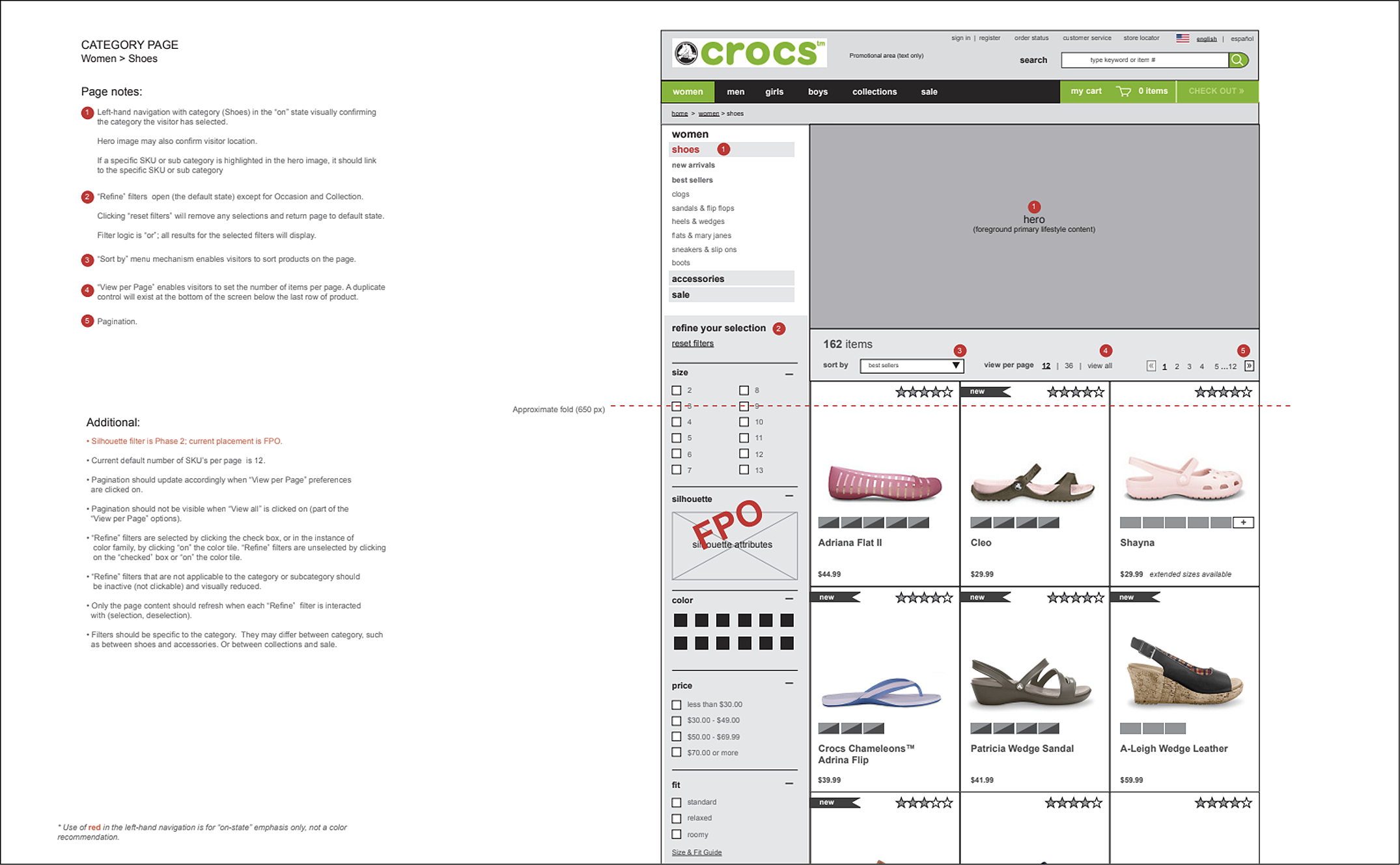1400x865 pixels.
Task: Go to next page with the » arrow
Action: pyautogui.click(x=1249, y=366)
